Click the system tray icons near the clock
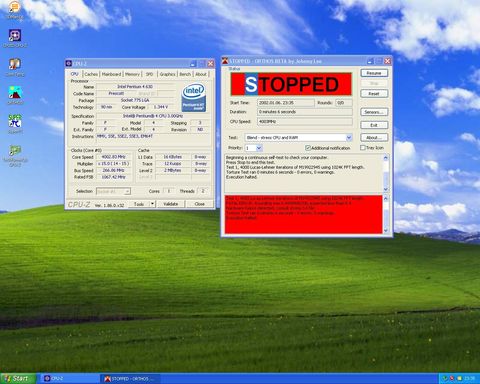The width and height of the screenshot is (480, 384). click(x=453, y=378)
